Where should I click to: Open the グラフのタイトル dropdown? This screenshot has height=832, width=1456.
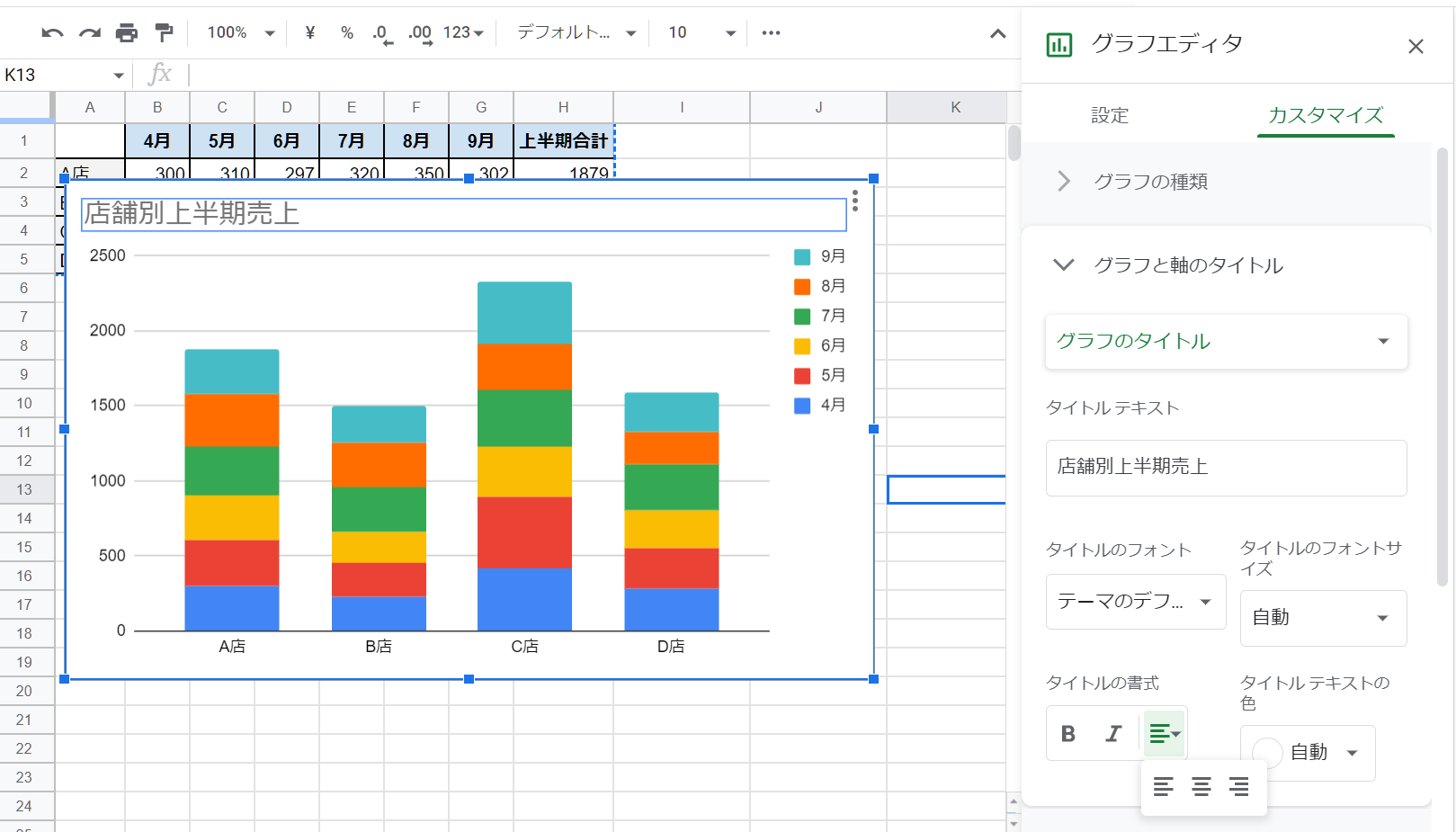tap(1226, 342)
